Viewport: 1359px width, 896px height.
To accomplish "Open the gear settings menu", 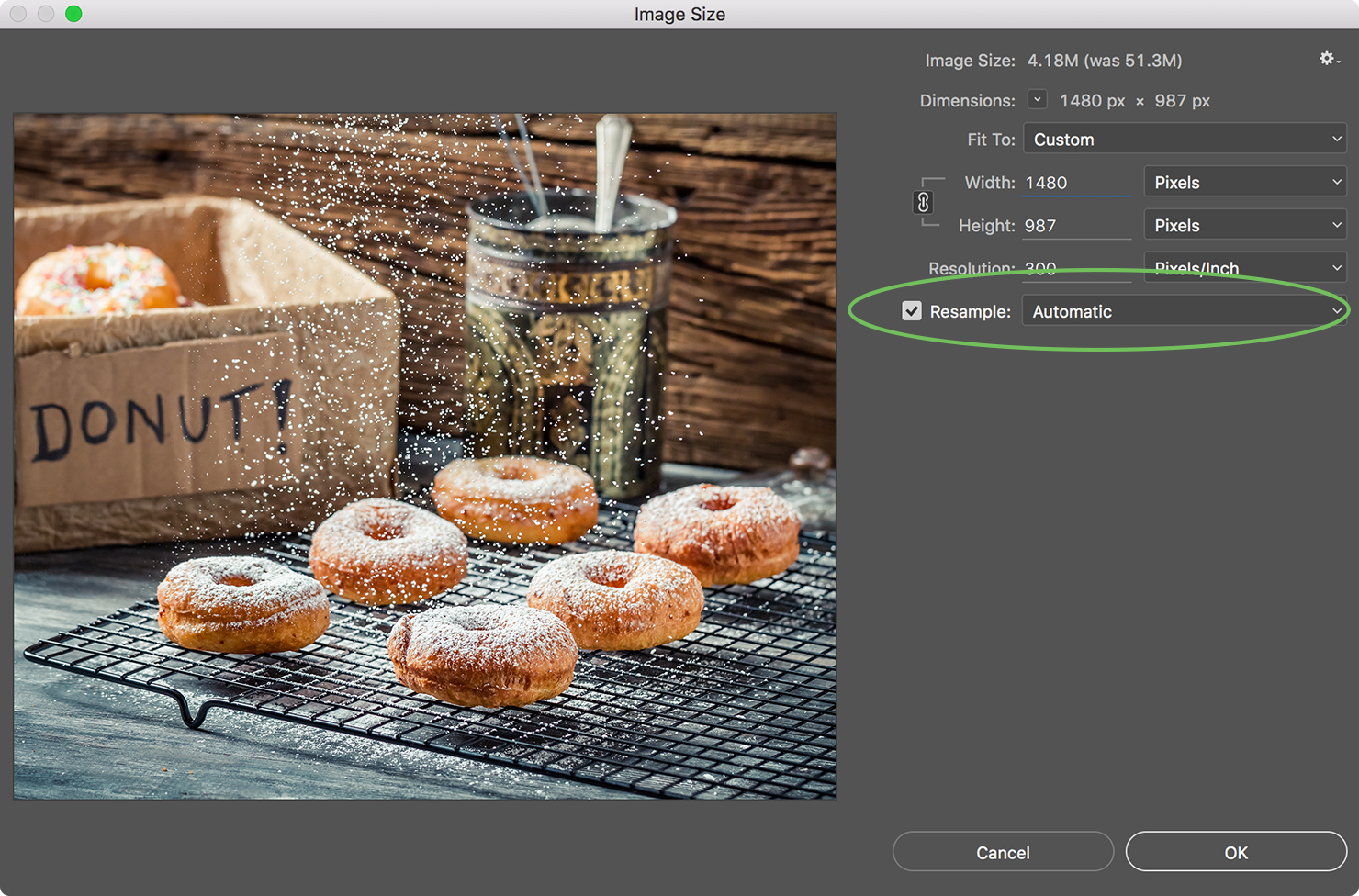I will [x=1329, y=59].
